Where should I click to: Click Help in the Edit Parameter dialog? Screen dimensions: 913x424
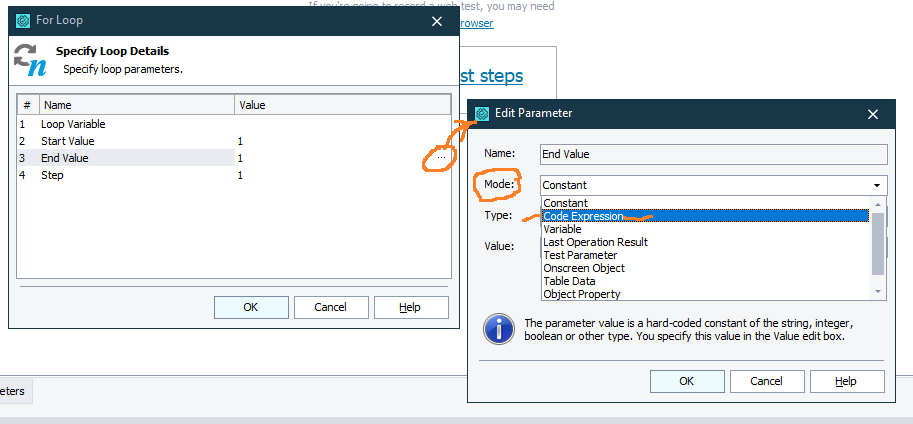(847, 381)
